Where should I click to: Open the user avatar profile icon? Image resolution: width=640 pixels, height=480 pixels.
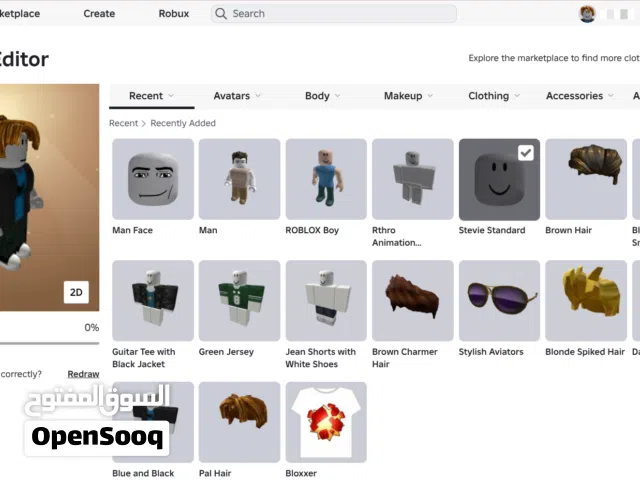tap(587, 14)
